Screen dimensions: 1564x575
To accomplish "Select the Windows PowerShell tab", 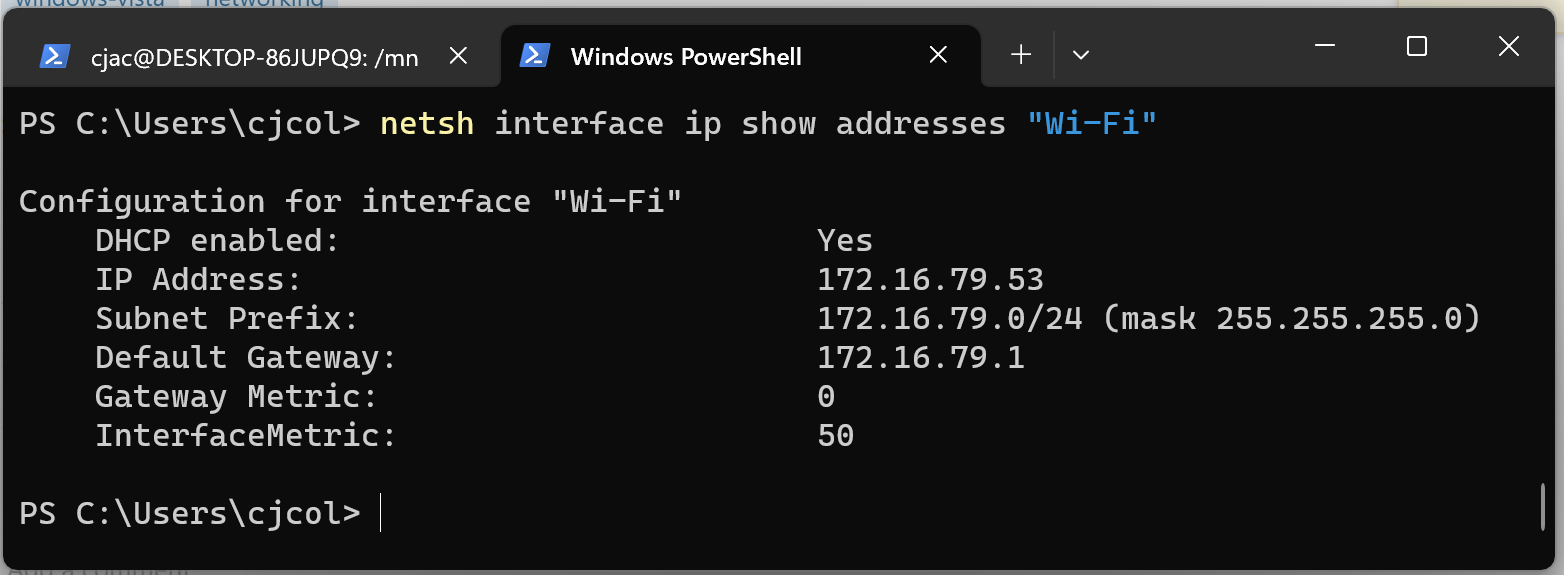I will [686, 57].
